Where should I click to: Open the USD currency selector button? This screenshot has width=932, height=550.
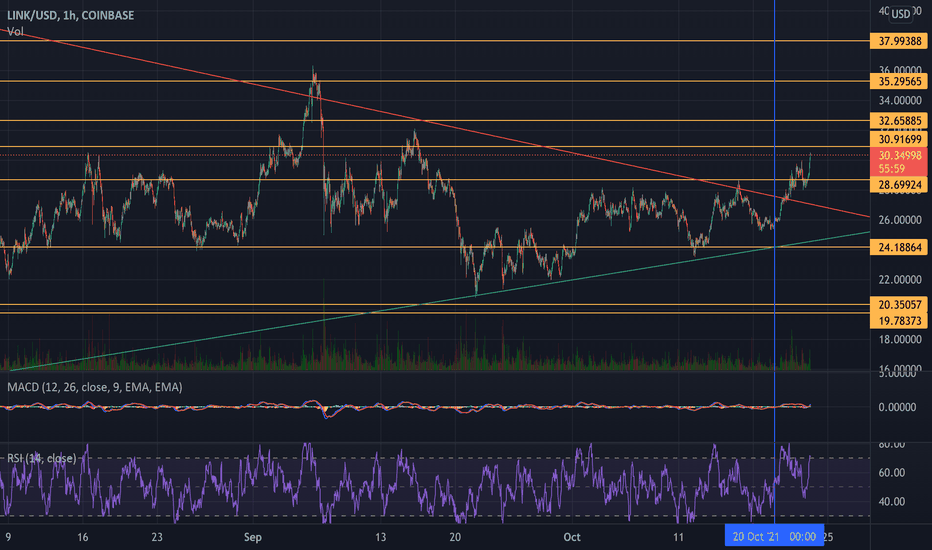click(x=900, y=14)
